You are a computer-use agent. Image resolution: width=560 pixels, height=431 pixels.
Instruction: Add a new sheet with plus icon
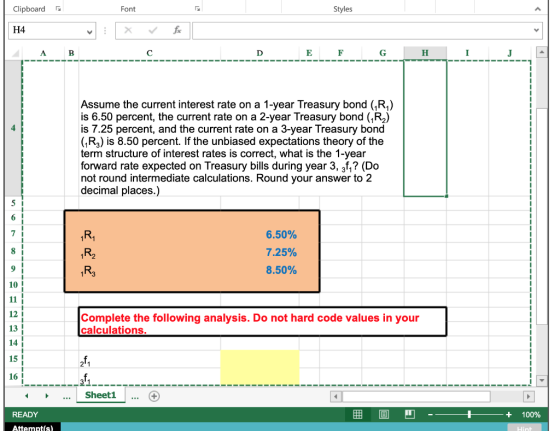pos(154,396)
